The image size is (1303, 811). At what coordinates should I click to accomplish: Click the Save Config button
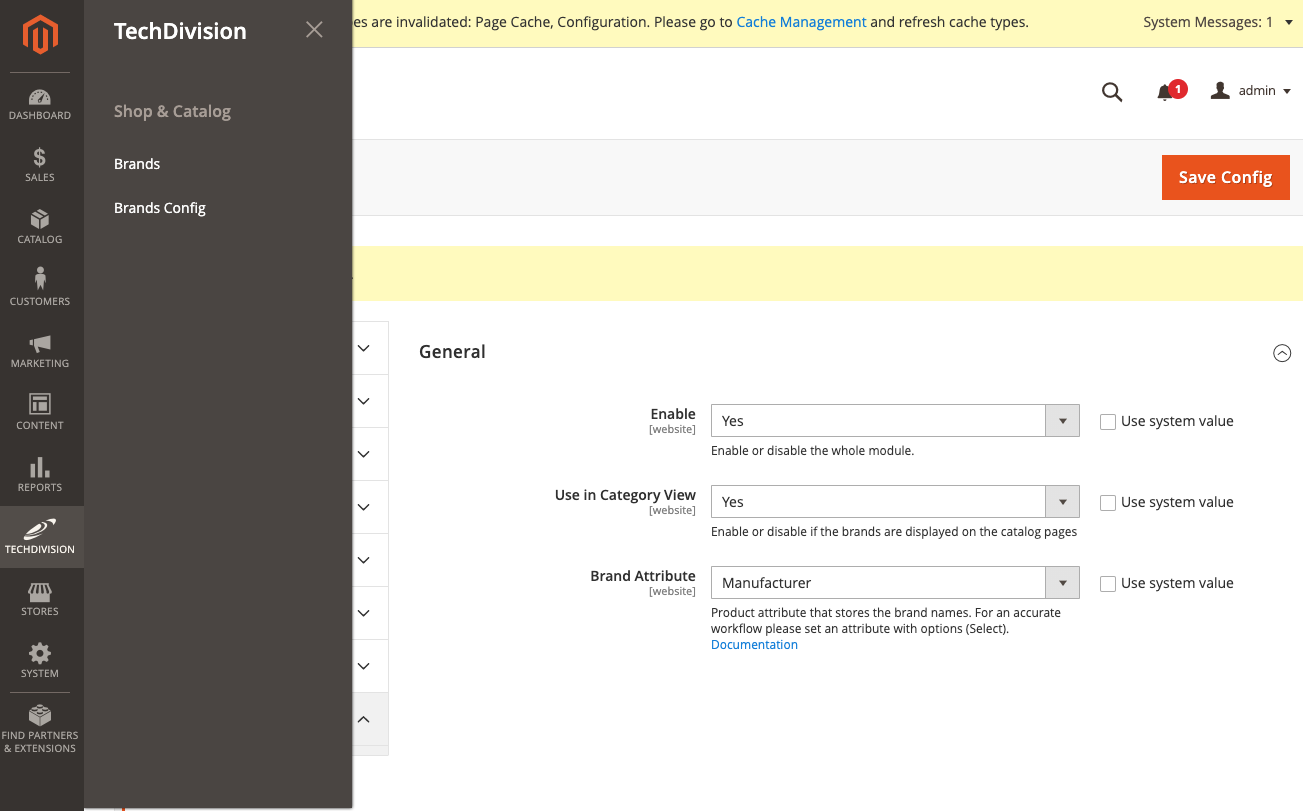click(x=1226, y=177)
